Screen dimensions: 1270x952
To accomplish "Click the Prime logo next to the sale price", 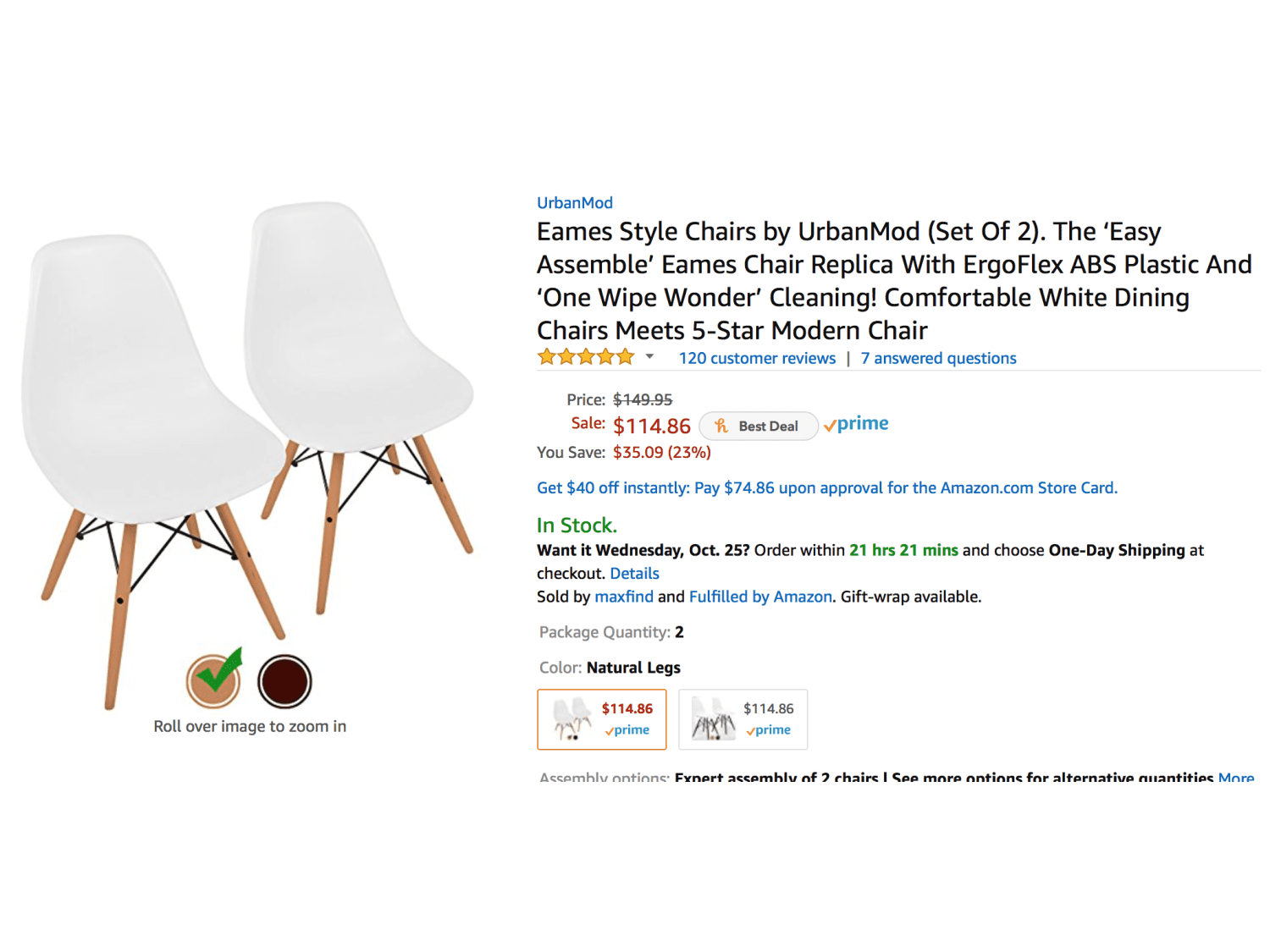I will (856, 424).
